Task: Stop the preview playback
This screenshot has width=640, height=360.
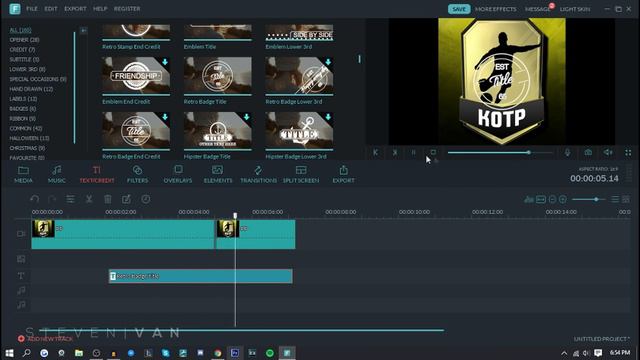Action: [x=433, y=153]
